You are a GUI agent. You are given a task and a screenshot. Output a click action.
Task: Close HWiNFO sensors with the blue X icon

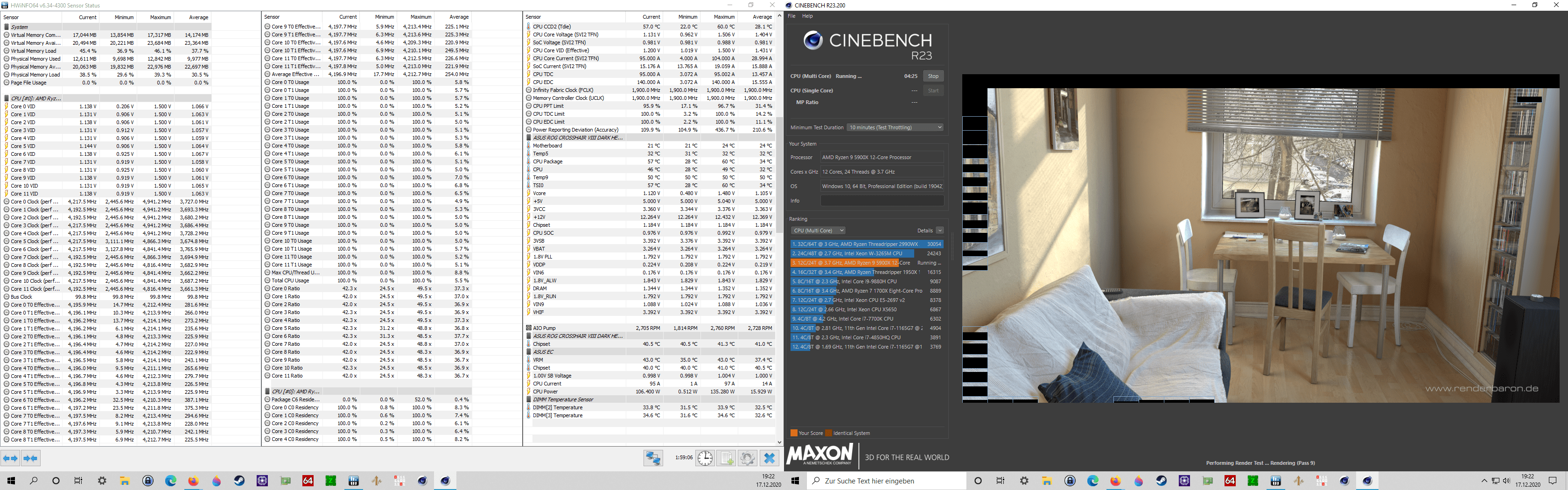coord(770,458)
